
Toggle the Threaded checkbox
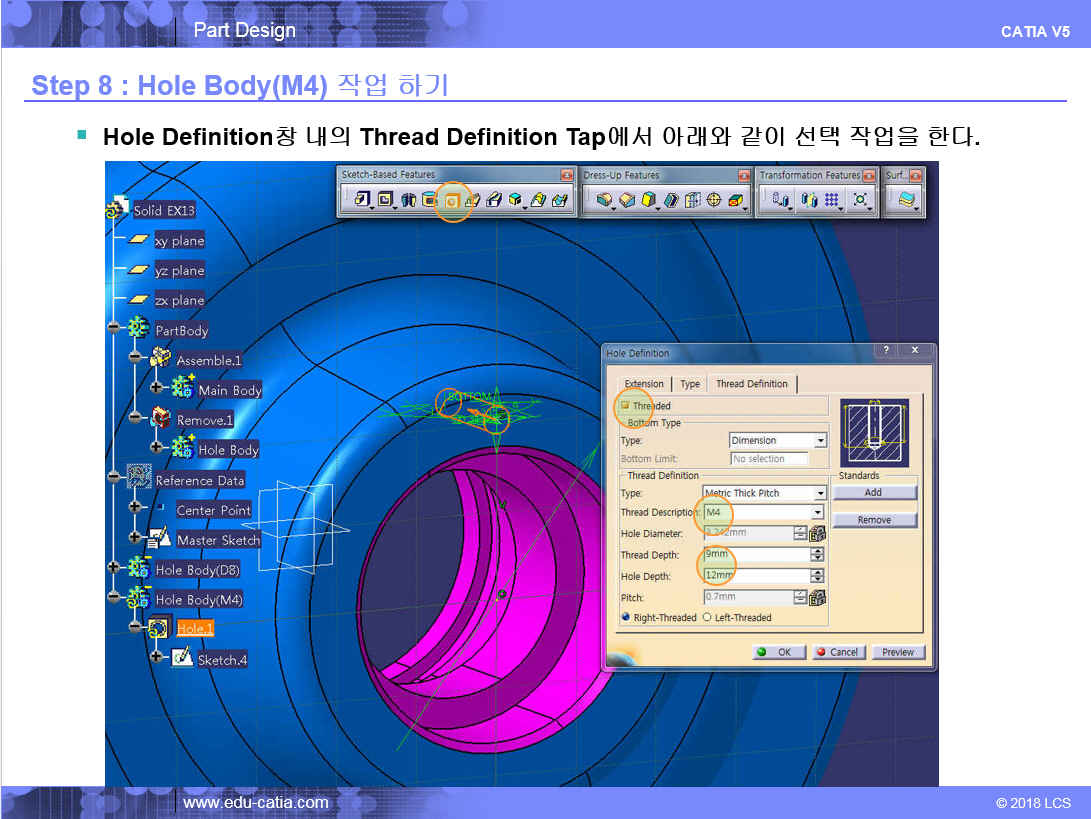coord(625,405)
